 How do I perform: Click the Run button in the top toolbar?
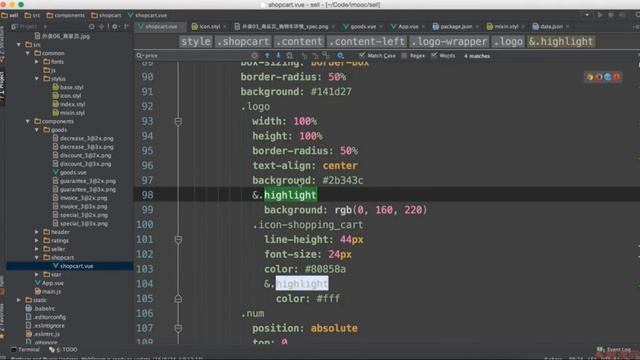600,15
